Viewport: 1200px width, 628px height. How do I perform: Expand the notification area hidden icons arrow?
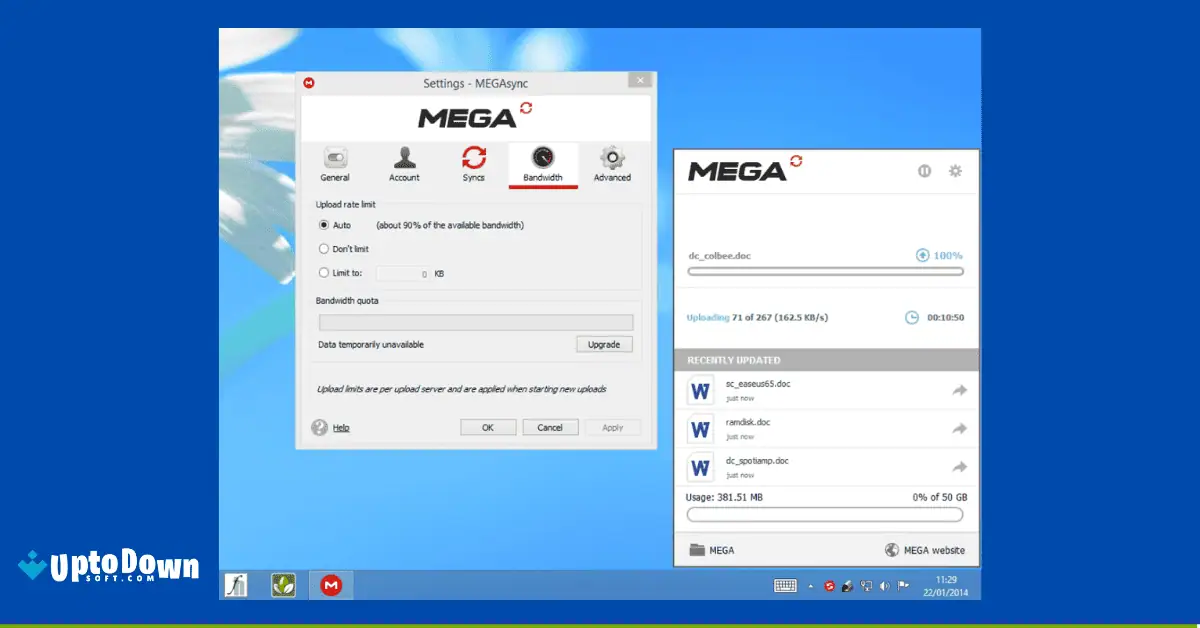pyautogui.click(x=810, y=585)
